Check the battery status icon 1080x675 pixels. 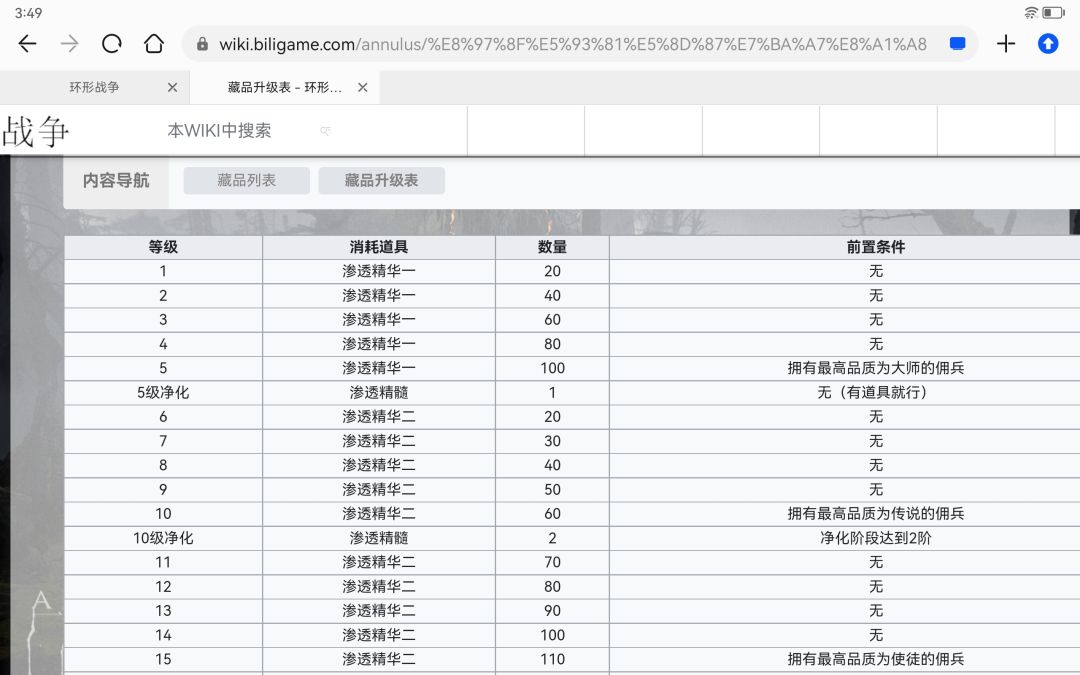coord(1053,12)
